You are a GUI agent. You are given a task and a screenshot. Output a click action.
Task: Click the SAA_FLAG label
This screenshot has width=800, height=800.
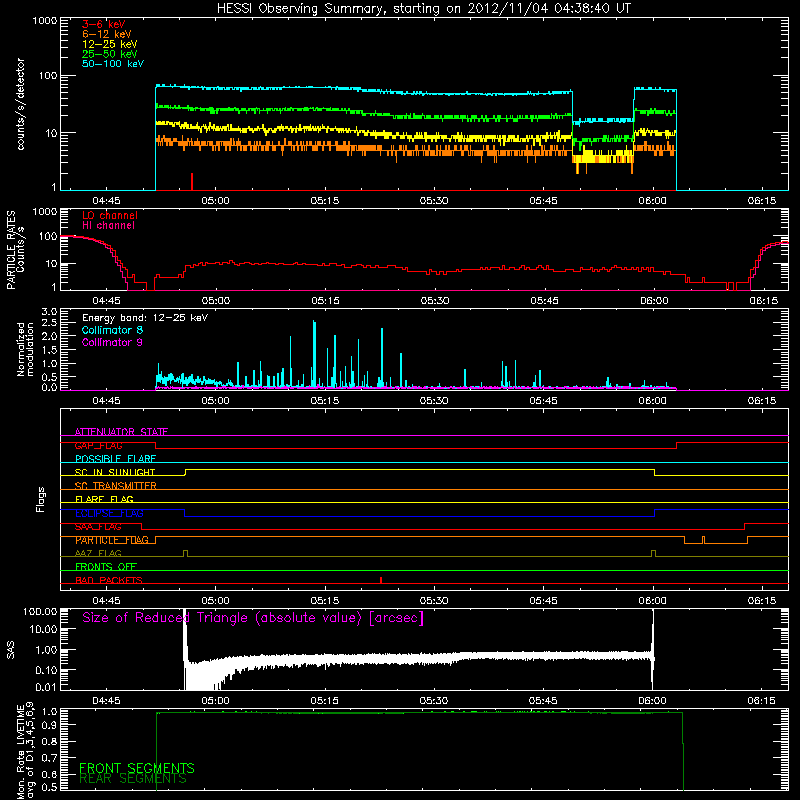(98, 527)
